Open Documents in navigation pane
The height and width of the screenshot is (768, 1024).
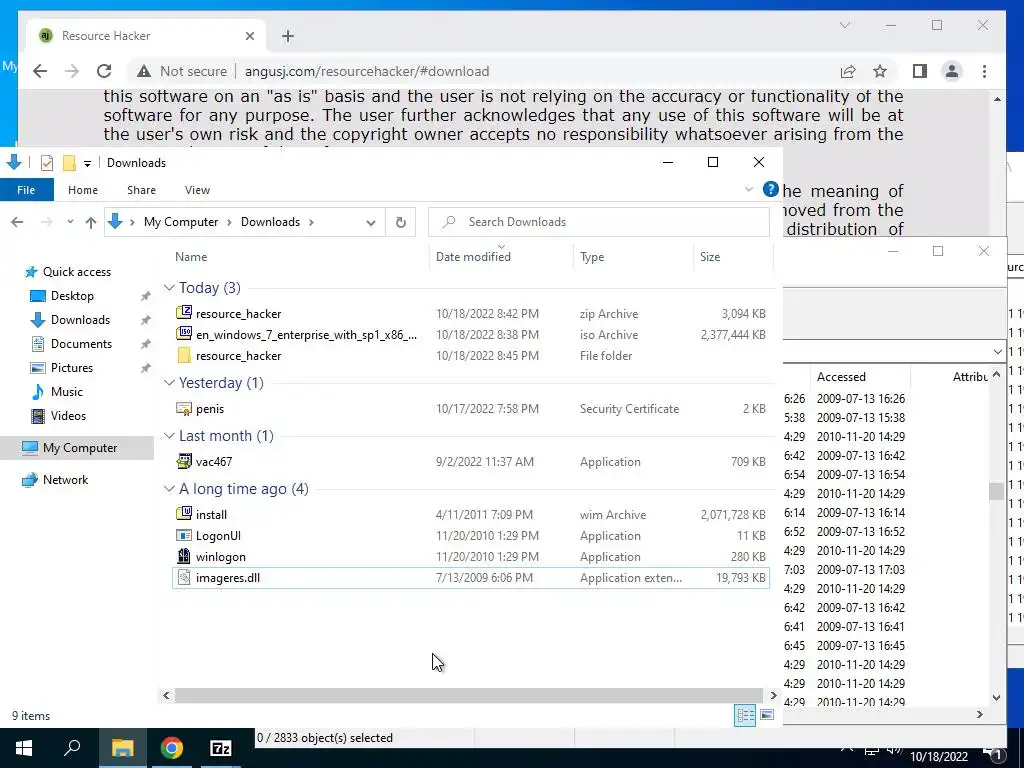(72, 344)
